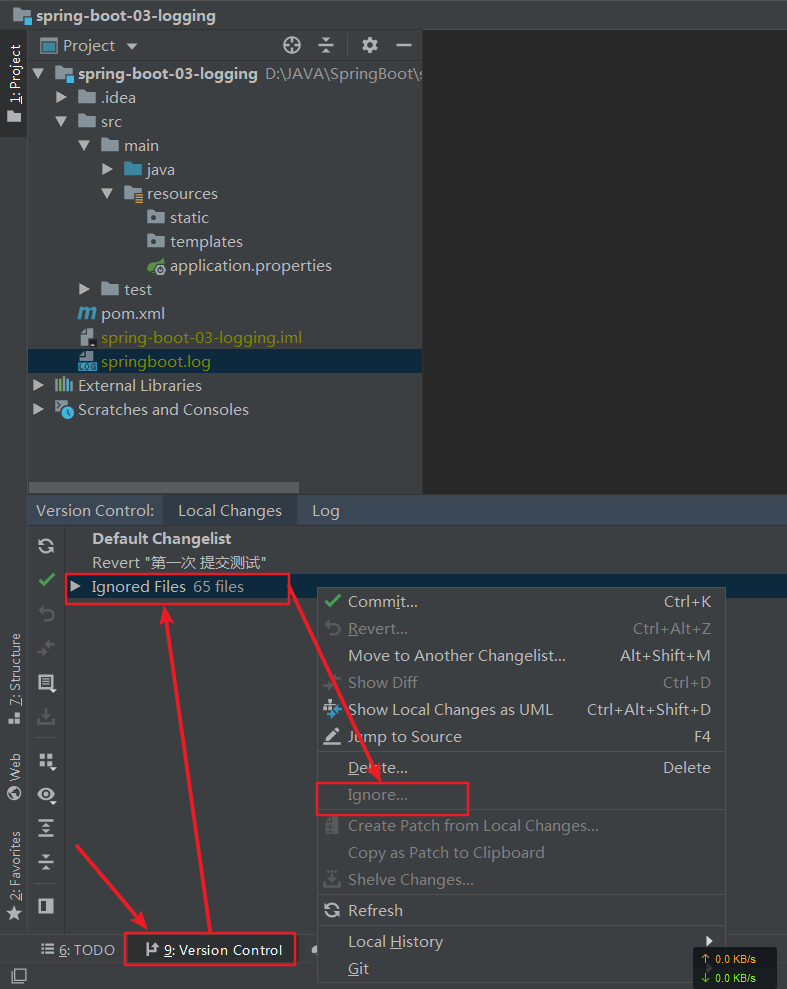This screenshot has height=989, width=787.
Task: Collapse the src folder
Action: (61, 121)
